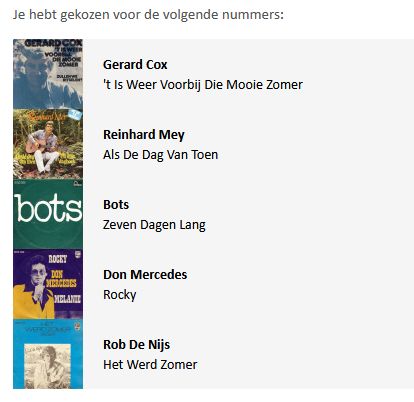Click the yellow Don Mercedes text on cover
414x402 pixels.
click(62, 279)
